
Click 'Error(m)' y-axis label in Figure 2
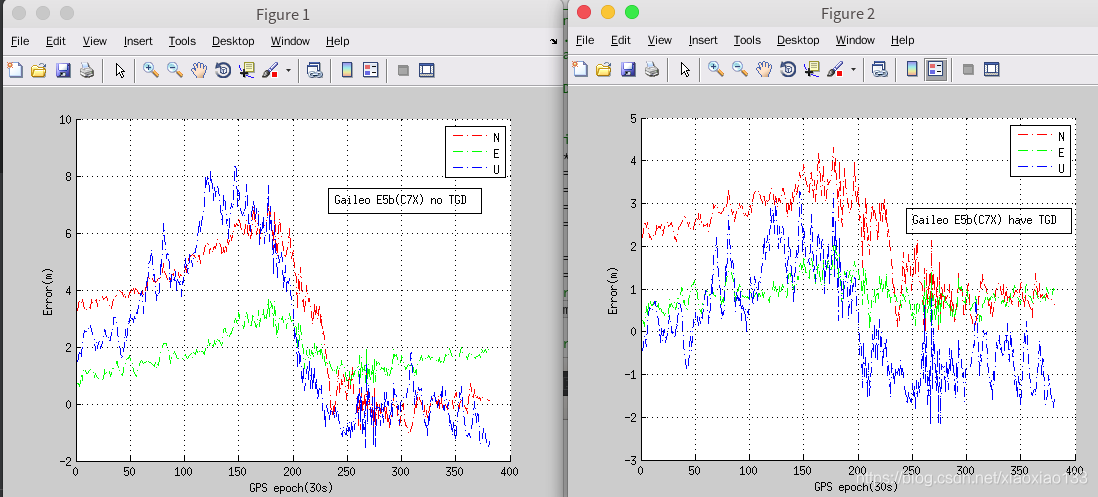(613, 290)
